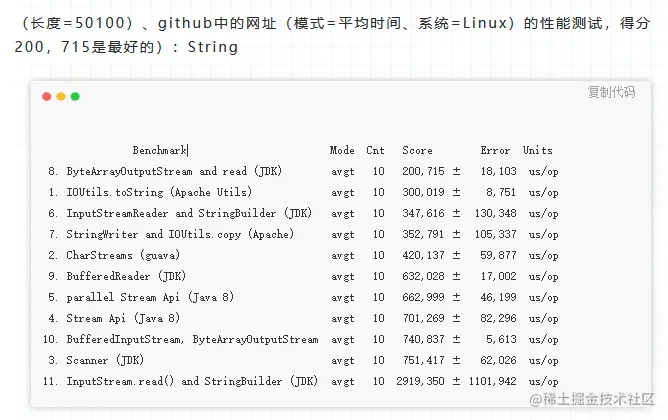668x420 pixels.
Task: Click the error value 130,348
Action: click(x=495, y=213)
